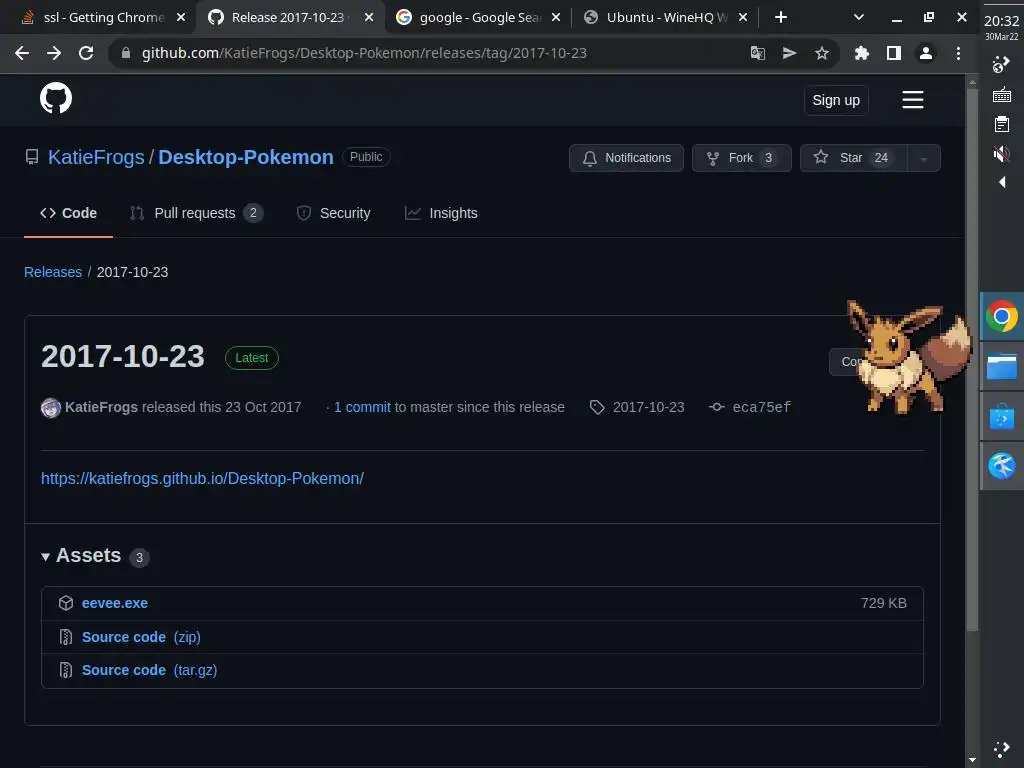This screenshot has height=768, width=1024.
Task: Collapse the side panel with left arrow
Action: pos(1001,182)
